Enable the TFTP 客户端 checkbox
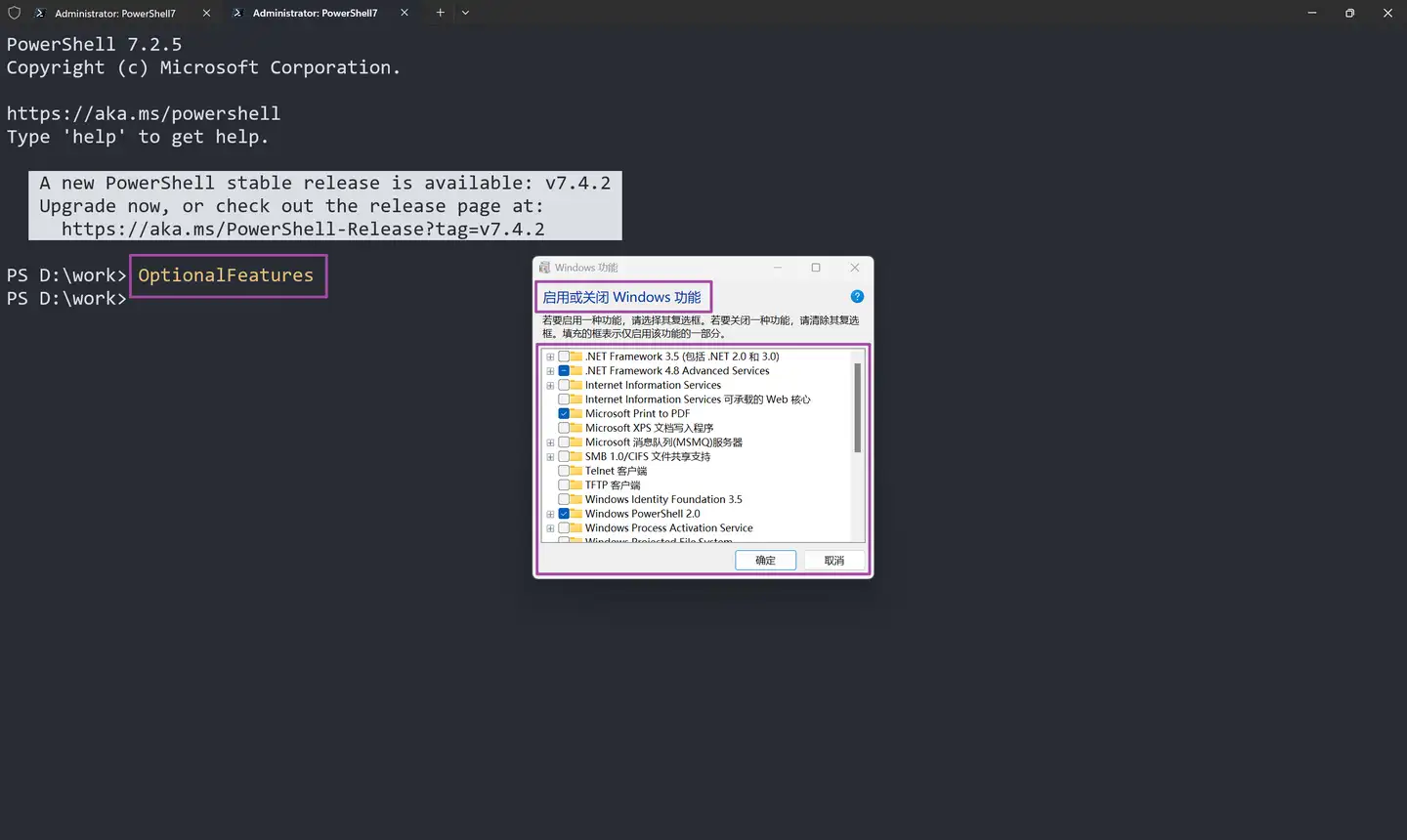 (564, 484)
